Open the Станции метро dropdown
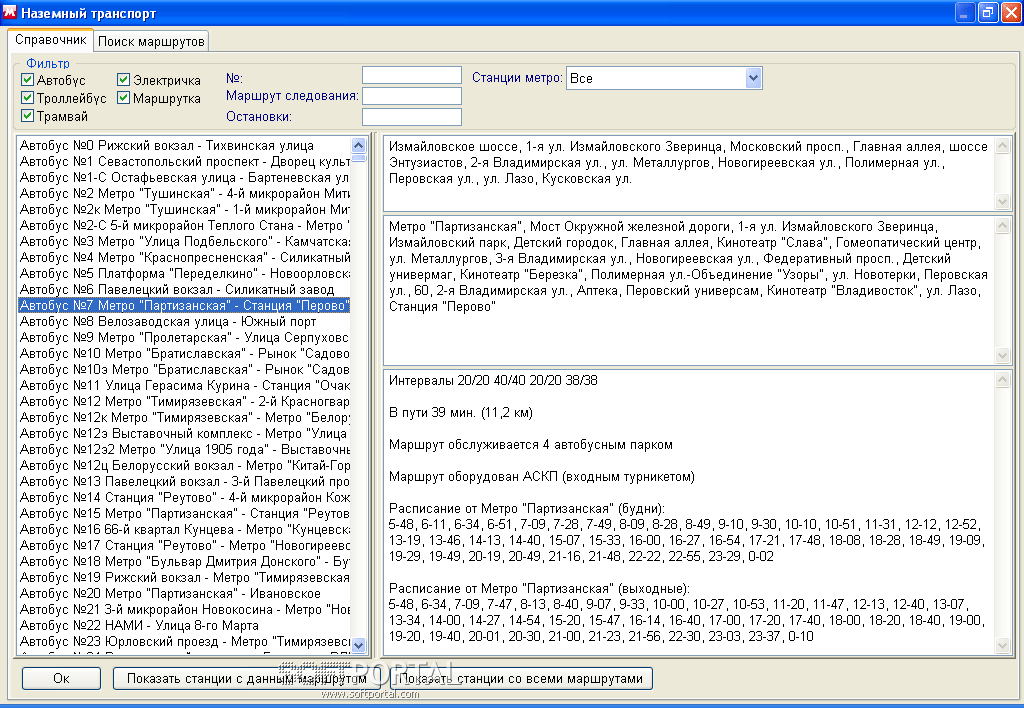Image resolution: width=1024 pixels, height=708 pixels. coord(753,78)
